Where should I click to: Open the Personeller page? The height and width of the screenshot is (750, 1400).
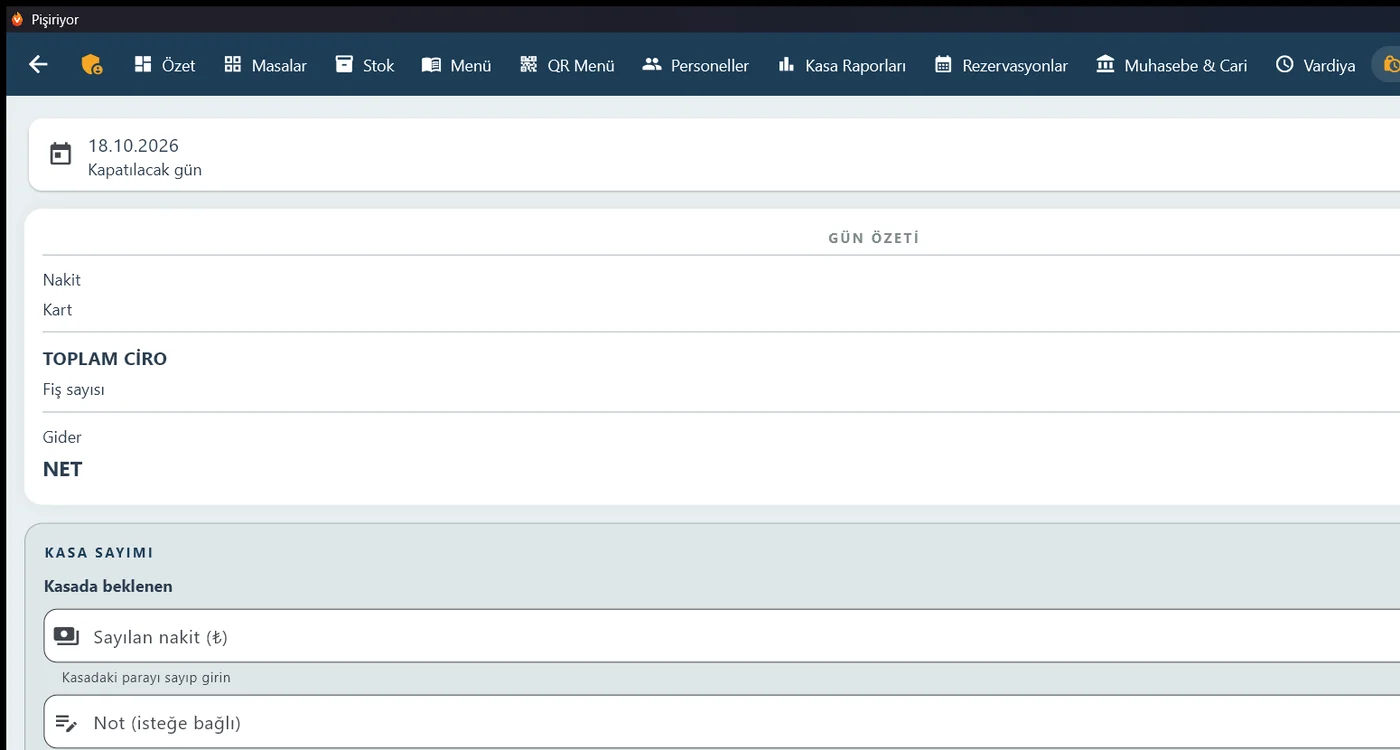pyautogui.click(x=696, y=65)
